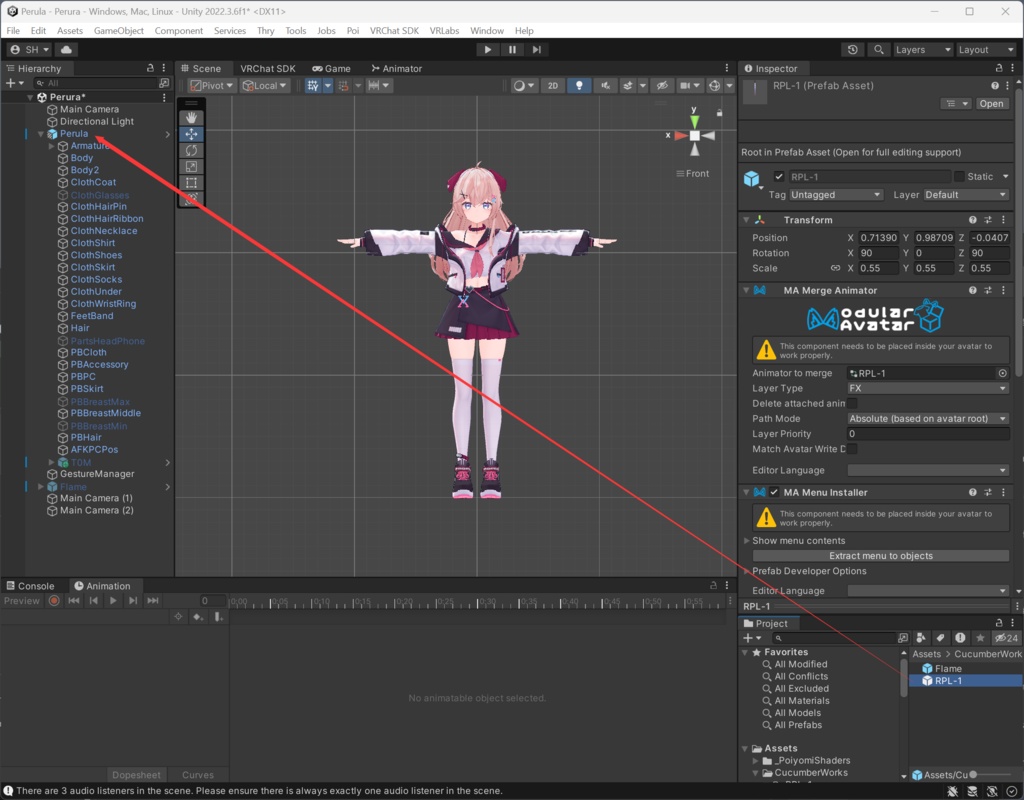Click the Step frame button
The width and height of the screenshot is (1024, 800).
[537, 49]
